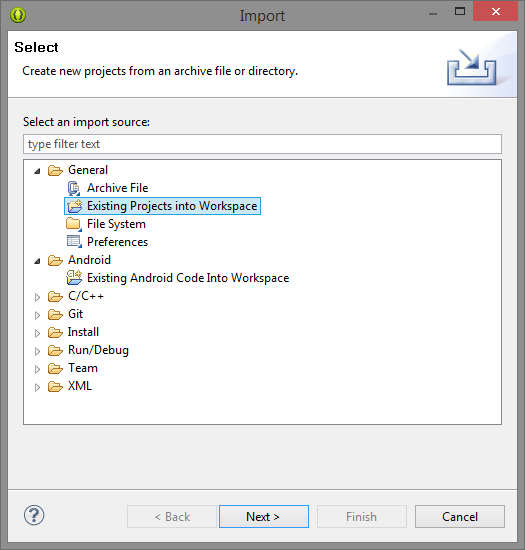Screen dimensions: 525x550
Task: Expand the XML category
Action: [x=37, y=387]
